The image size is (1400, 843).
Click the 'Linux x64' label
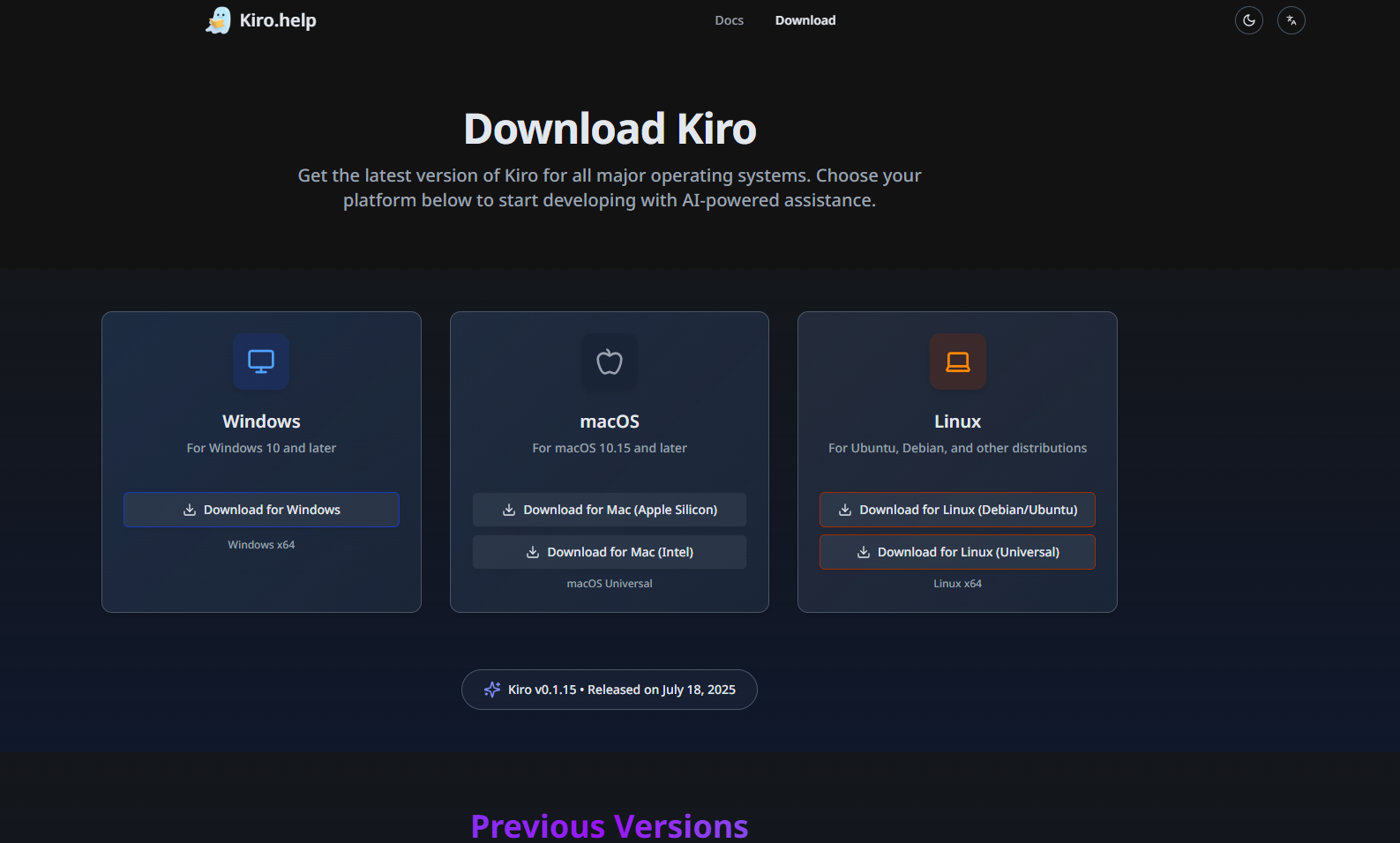coord(958,584)
